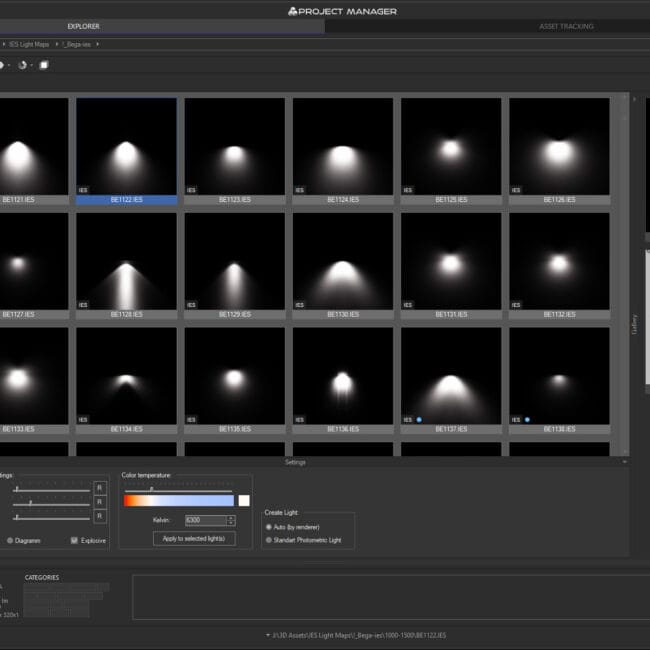Open the cream color swatch beside gradient
The image size is (650, 650).
point(244,500)
